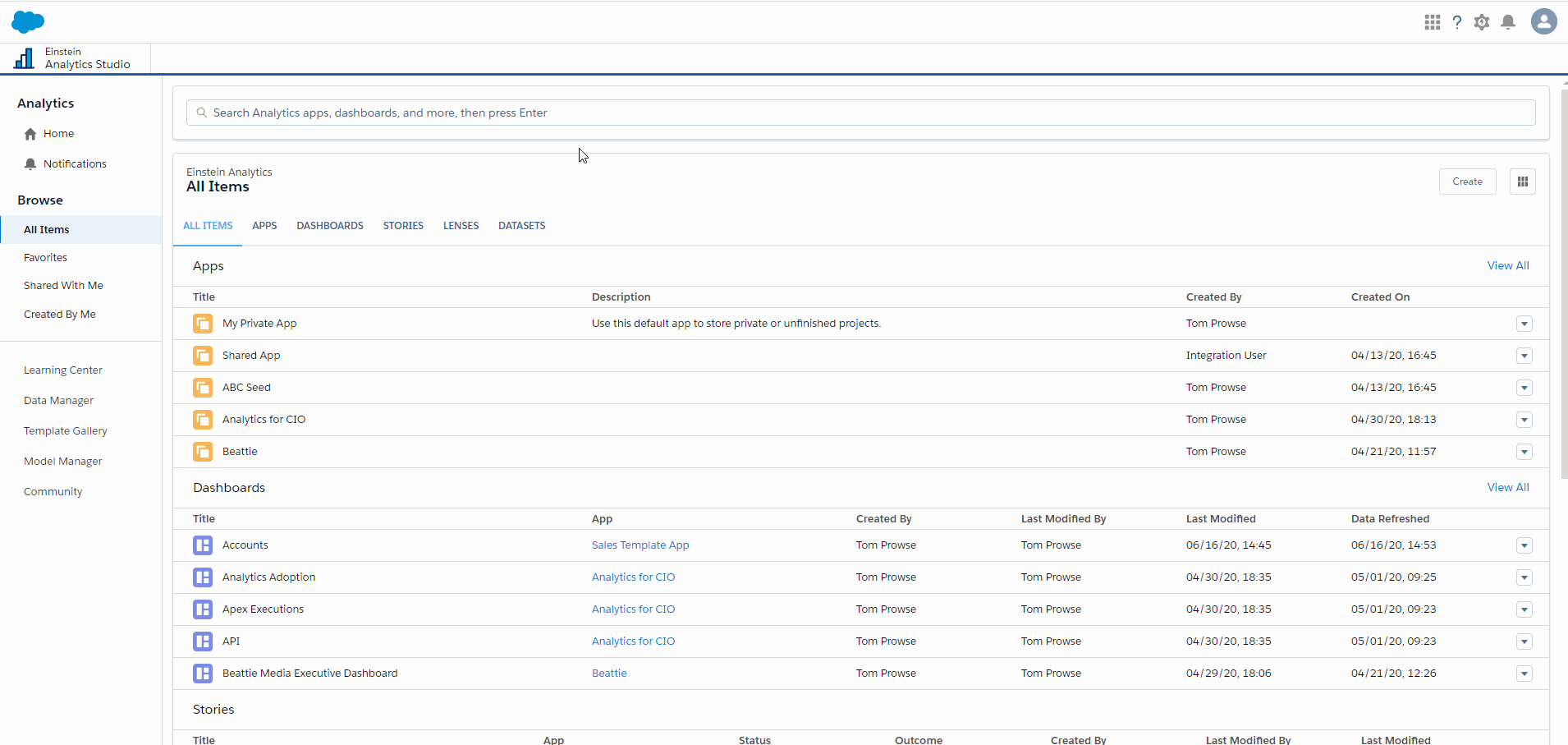
Task: Open the Apex Executions dashboard title
Action: 263,609
